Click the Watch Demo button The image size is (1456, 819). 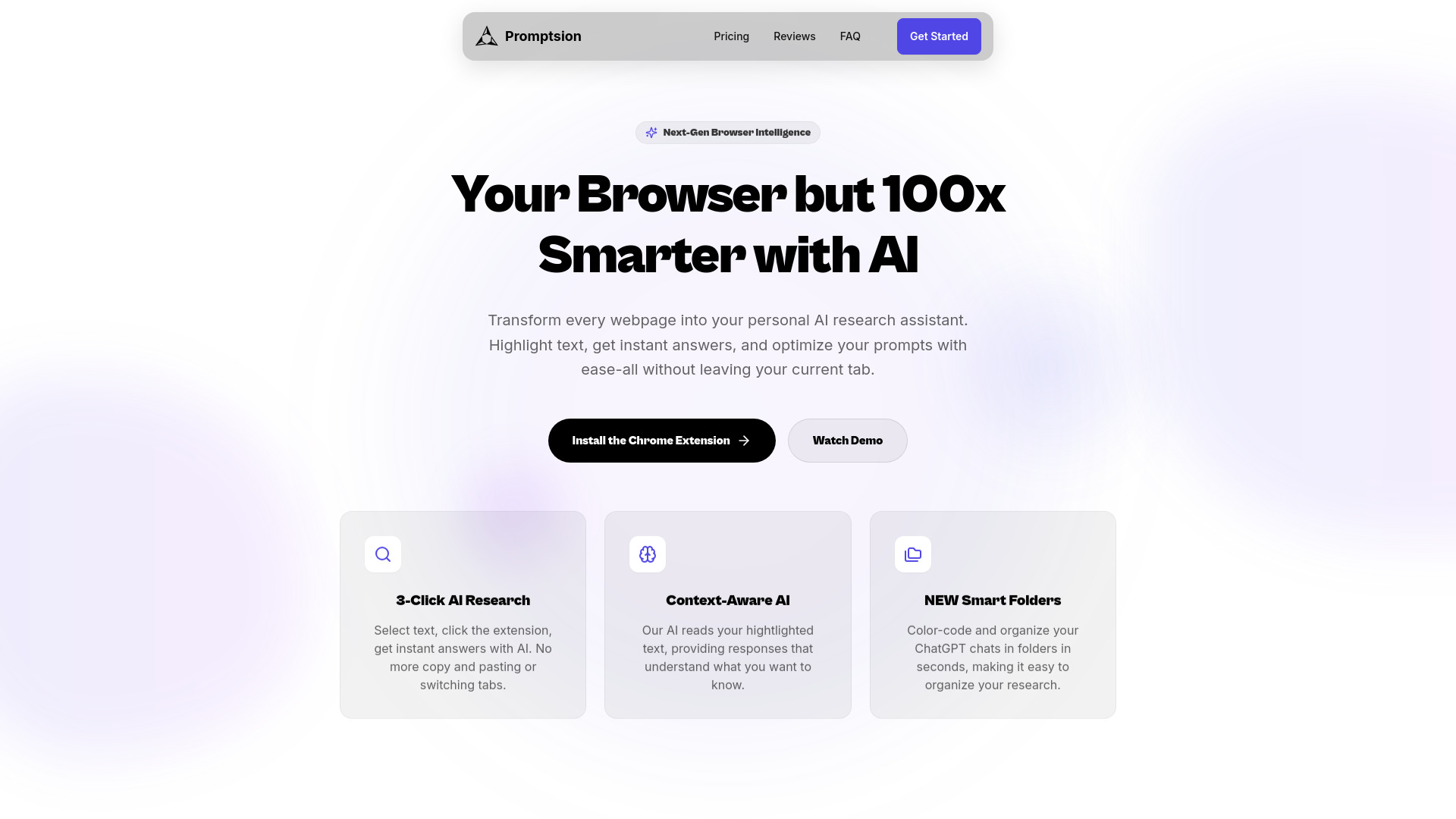tap(847, 440)
